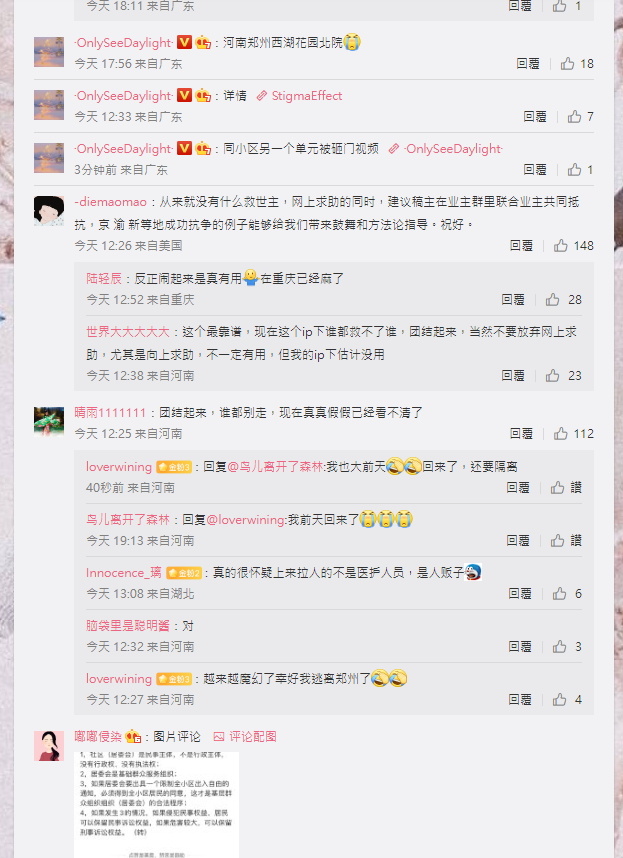Screen dimensions: 623x858
Task: Like 脑袋里是聪明酱's reply 对
Action: point(559,647)
